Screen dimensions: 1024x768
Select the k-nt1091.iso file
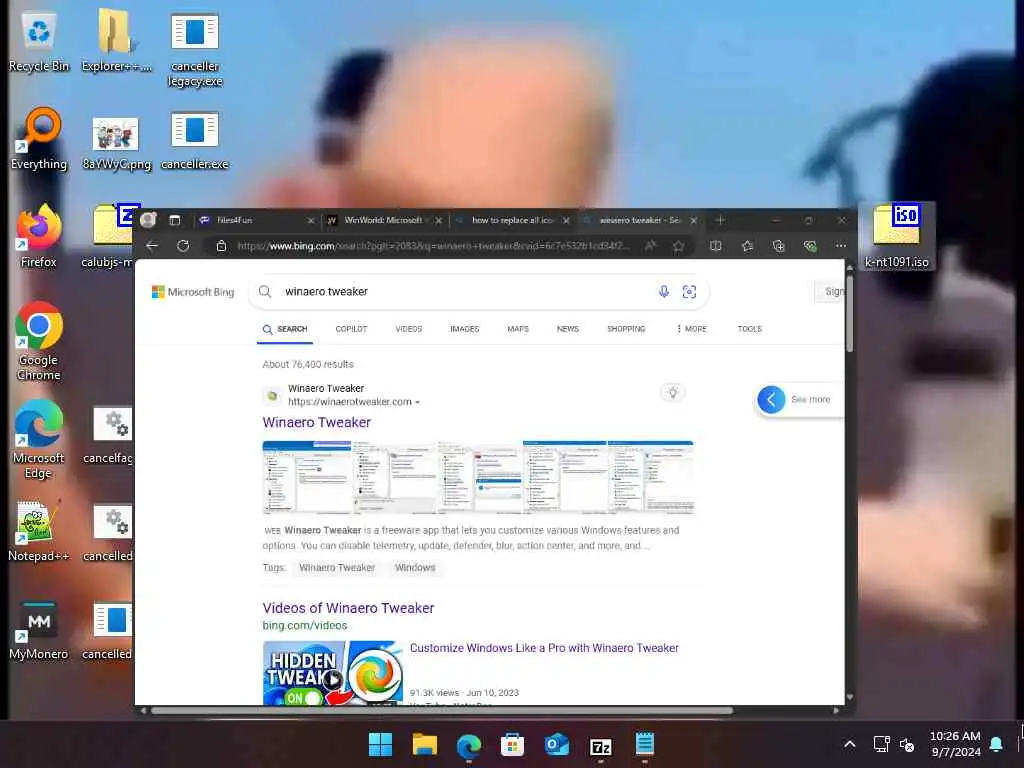coord(896,236)
